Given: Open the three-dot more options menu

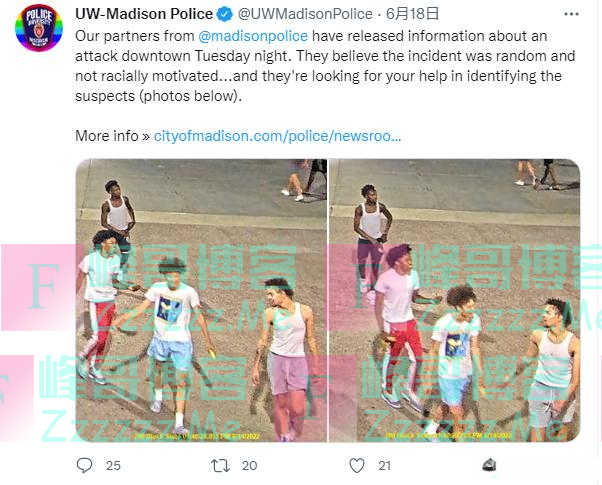Looking at the screenshot, I should coord(571,15).
